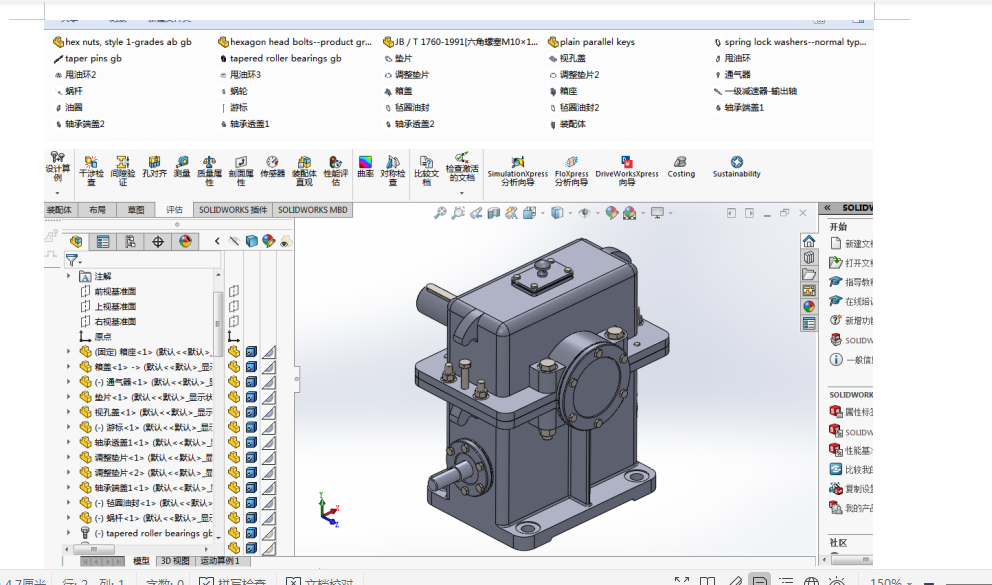Expand the 注解 annotations tree node
The height and width of the screenshot is (585, 992).
70,276
